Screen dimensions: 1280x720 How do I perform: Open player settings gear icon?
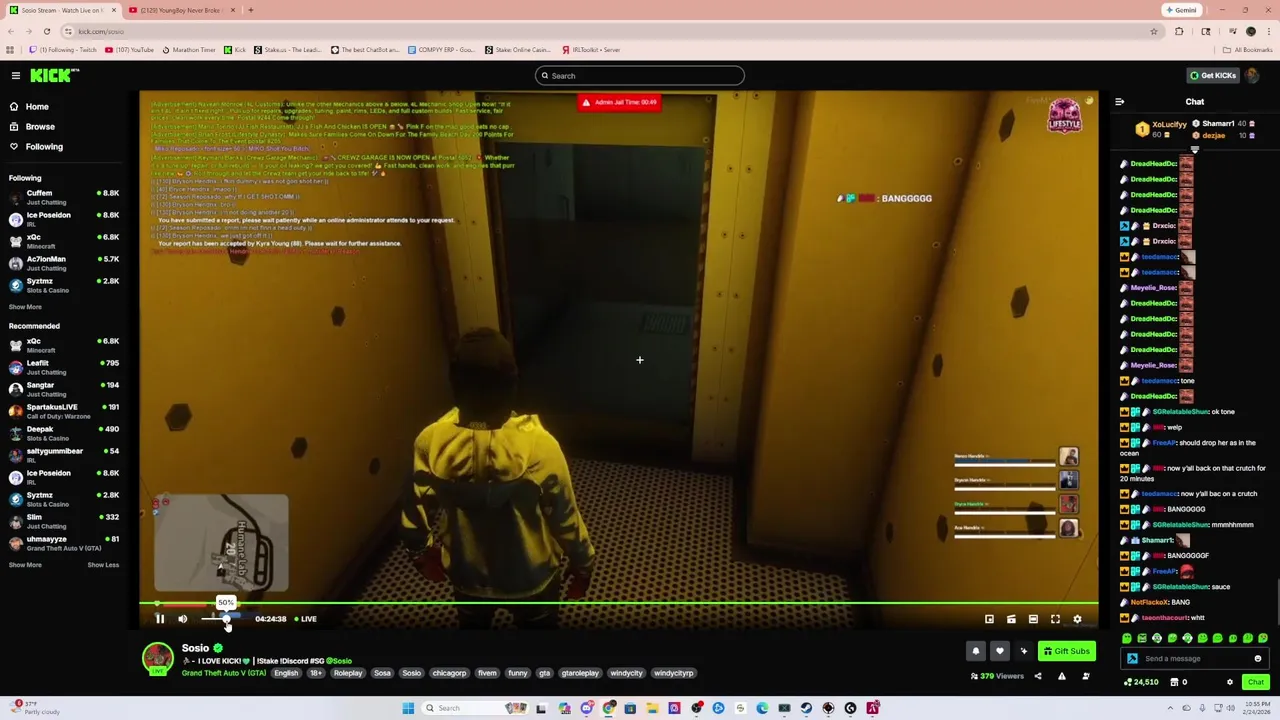1077,619
